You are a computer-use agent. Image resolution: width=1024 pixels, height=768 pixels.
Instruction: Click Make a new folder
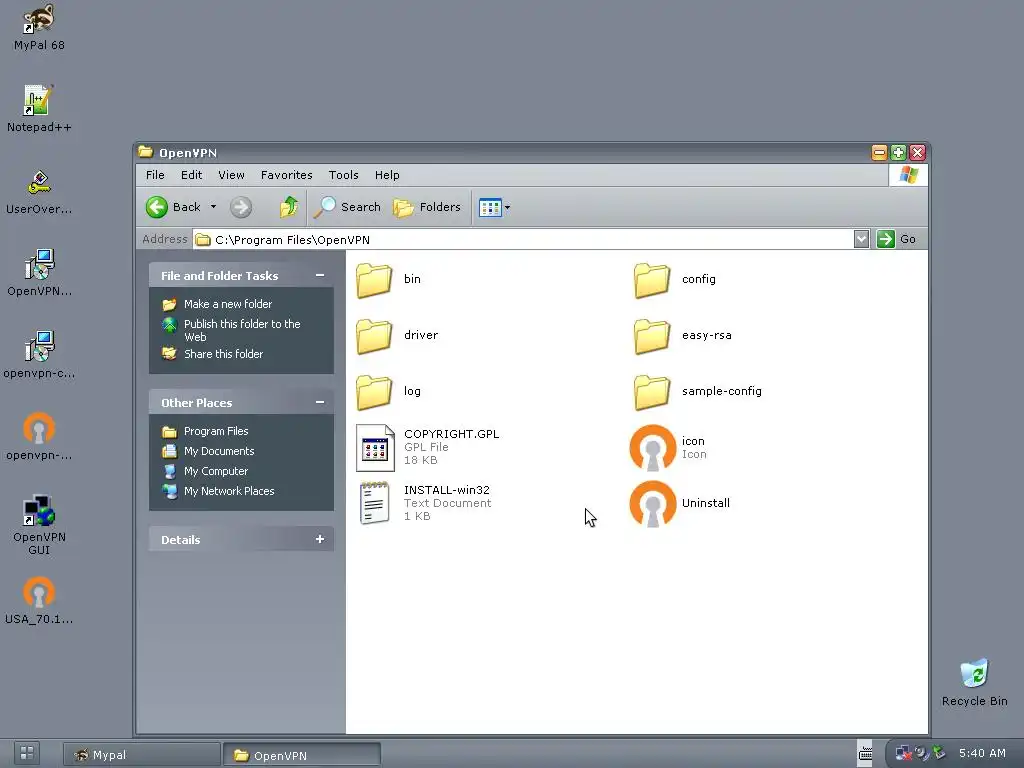coord(217,304)
